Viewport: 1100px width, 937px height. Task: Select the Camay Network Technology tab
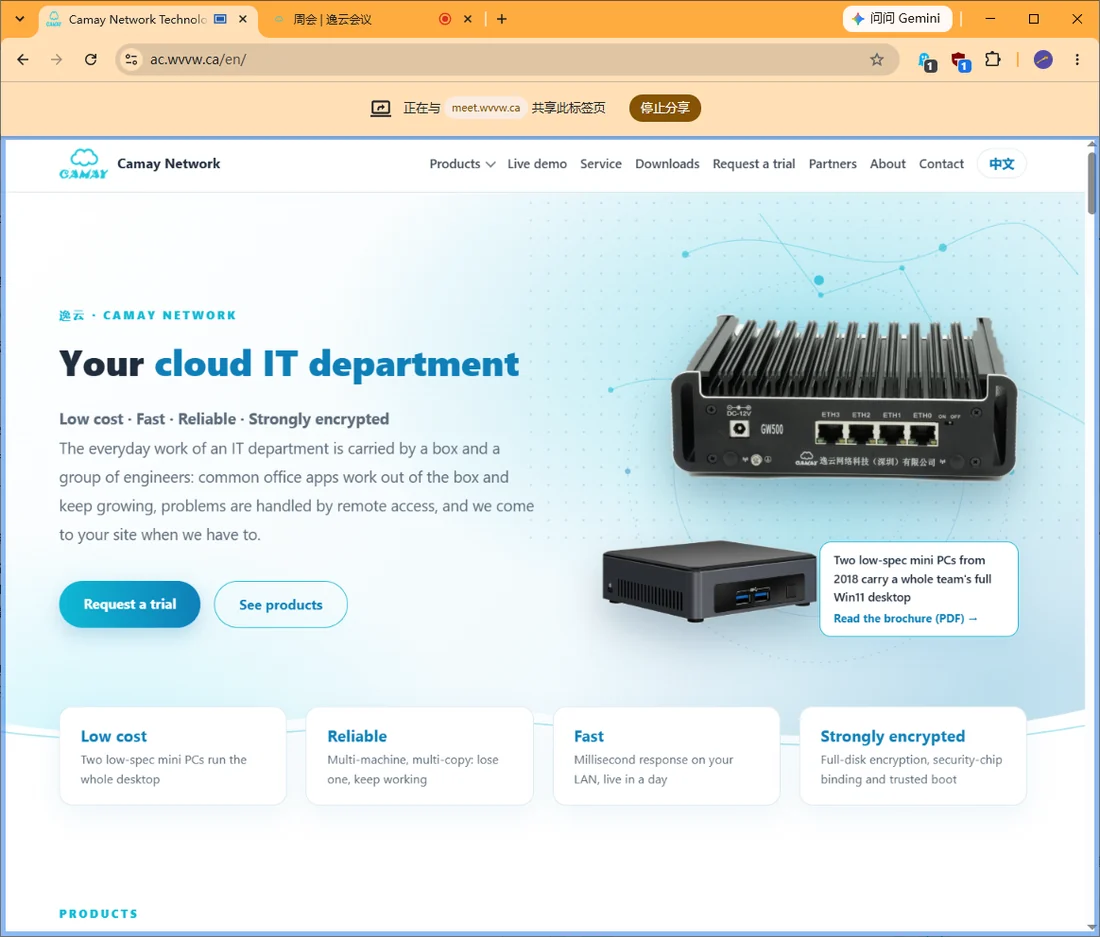(x=149, y=20)
